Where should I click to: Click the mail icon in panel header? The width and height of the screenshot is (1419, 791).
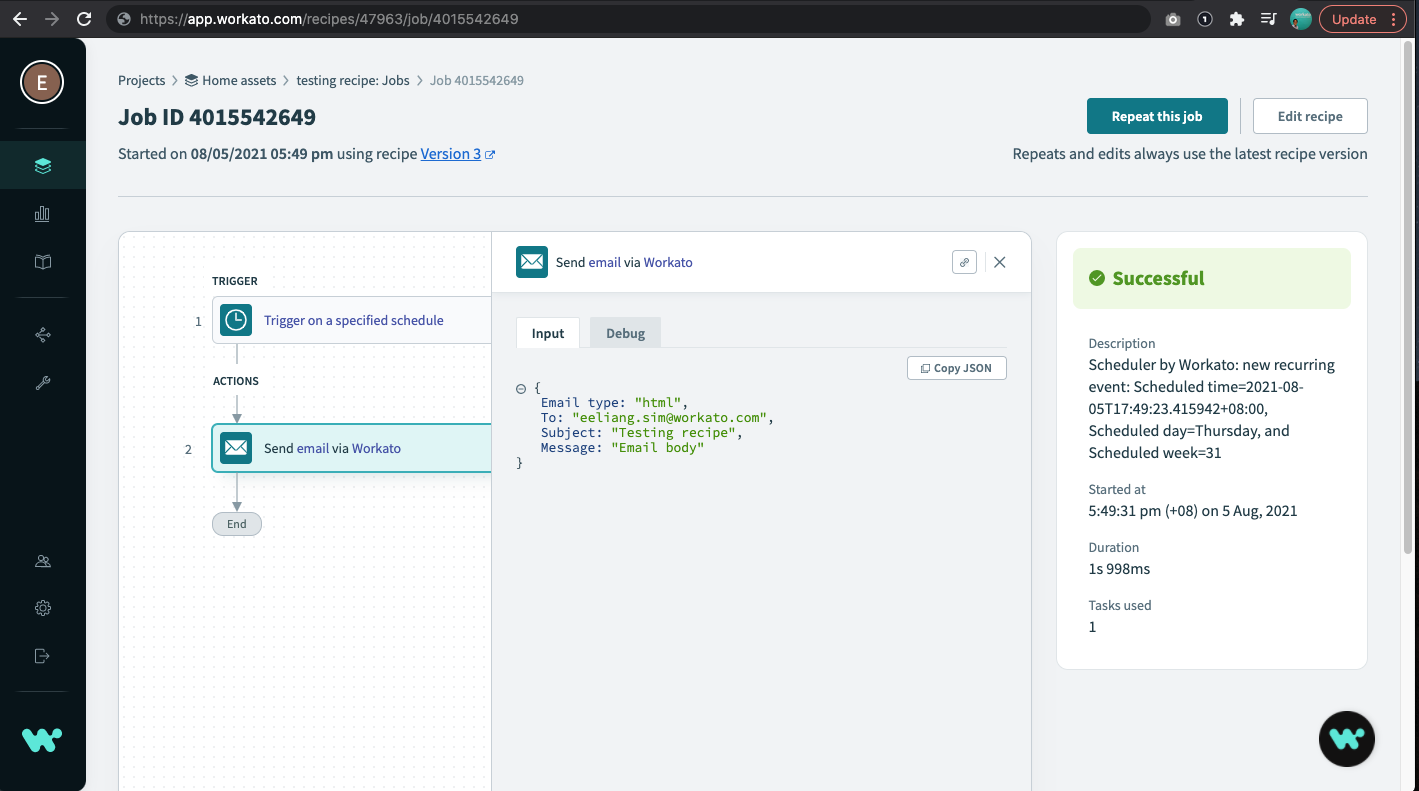point(532,262)
